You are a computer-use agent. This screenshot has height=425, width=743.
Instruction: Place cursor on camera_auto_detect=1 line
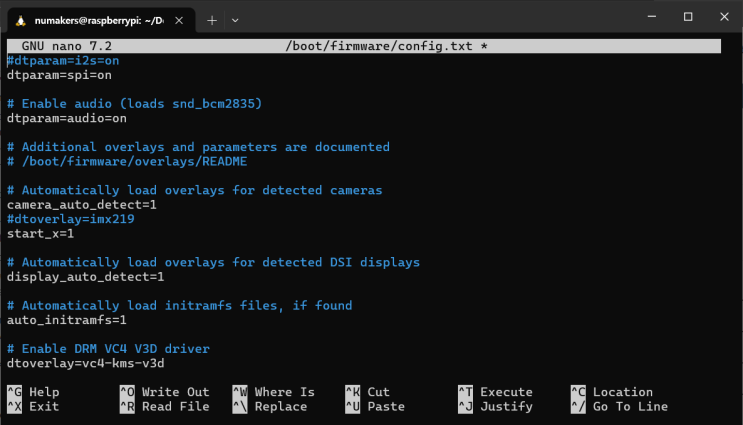coord(82,205)
